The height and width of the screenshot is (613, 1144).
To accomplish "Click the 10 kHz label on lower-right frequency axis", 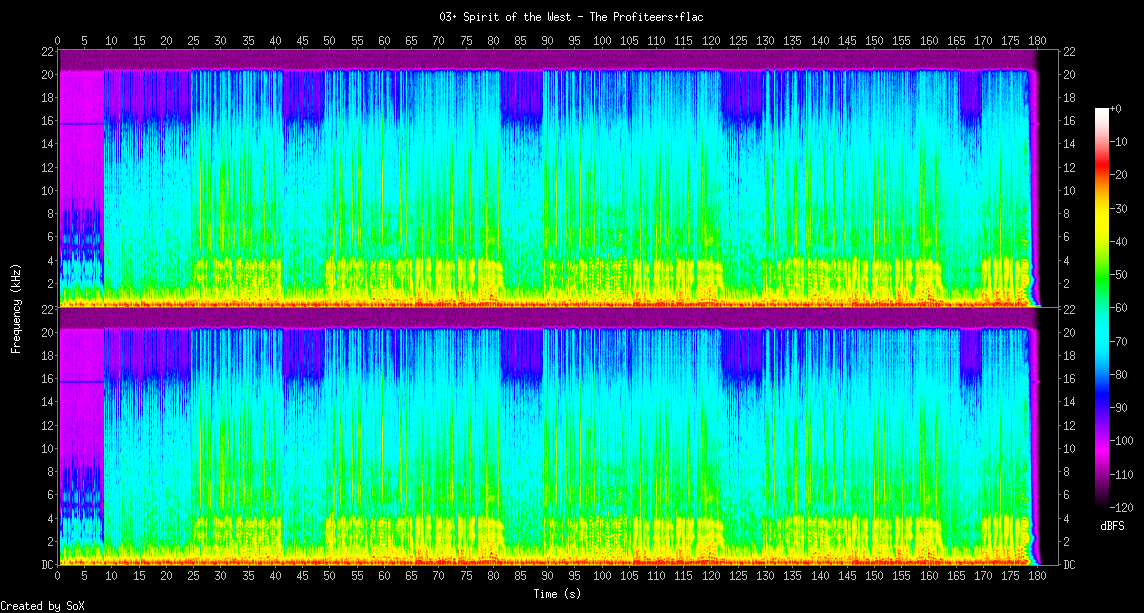I will tap(1070, 449).
